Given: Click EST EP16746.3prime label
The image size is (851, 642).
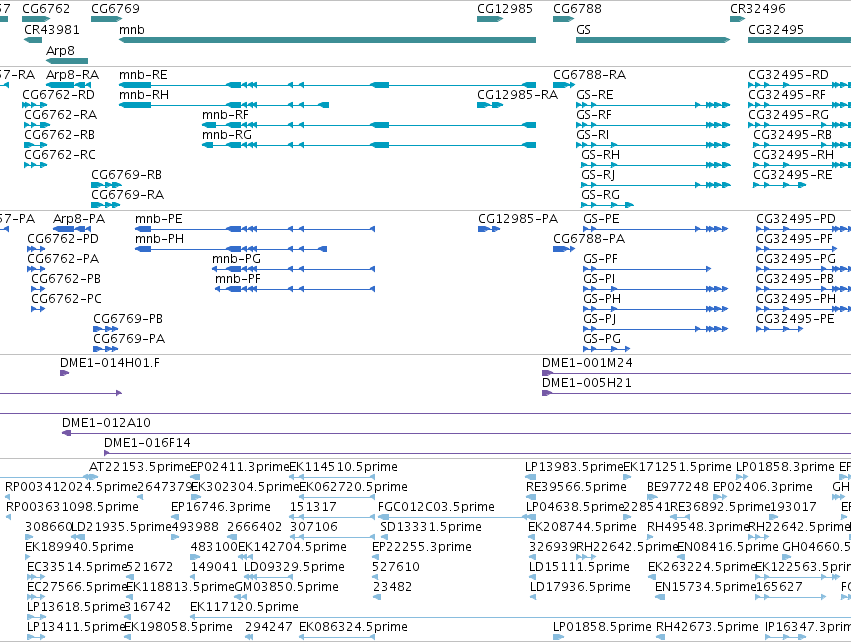Looking at the screenshot, I should (221, 507).
